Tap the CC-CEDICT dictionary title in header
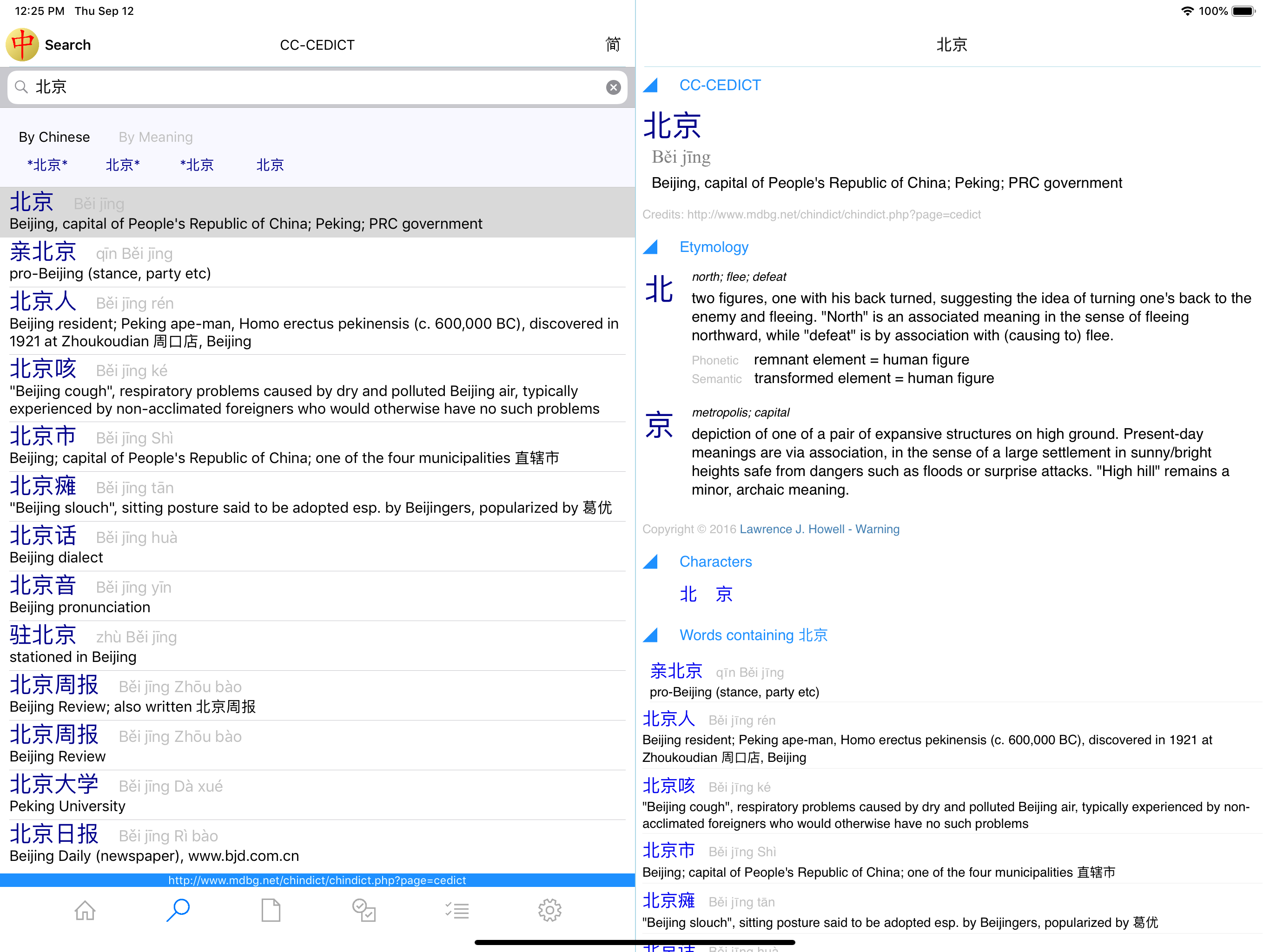Image resolution: width=1270 pixels, height=952 pixels. coord(317,45)
